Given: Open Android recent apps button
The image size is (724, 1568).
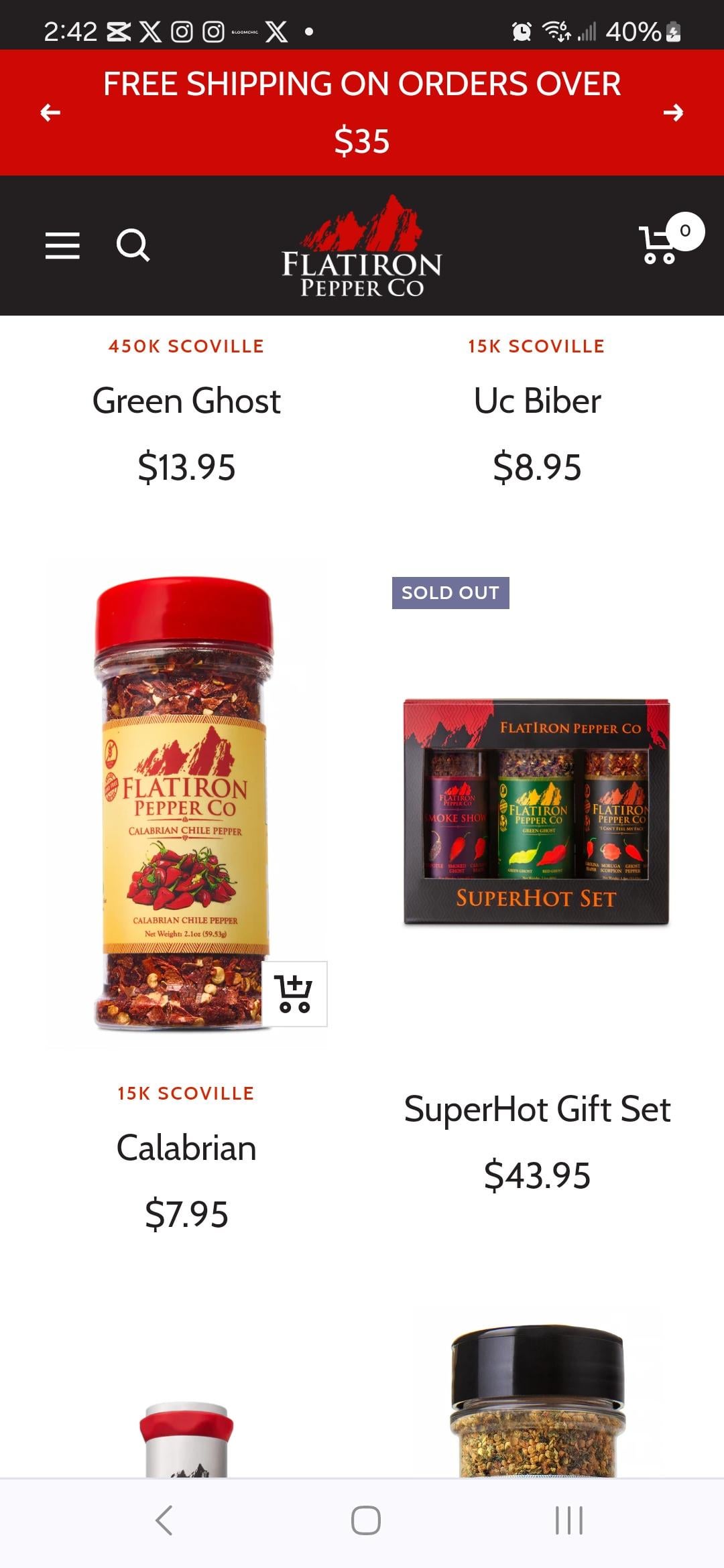Looking at the screenshot, I should pyautogui.click(x=568, y=1520).
